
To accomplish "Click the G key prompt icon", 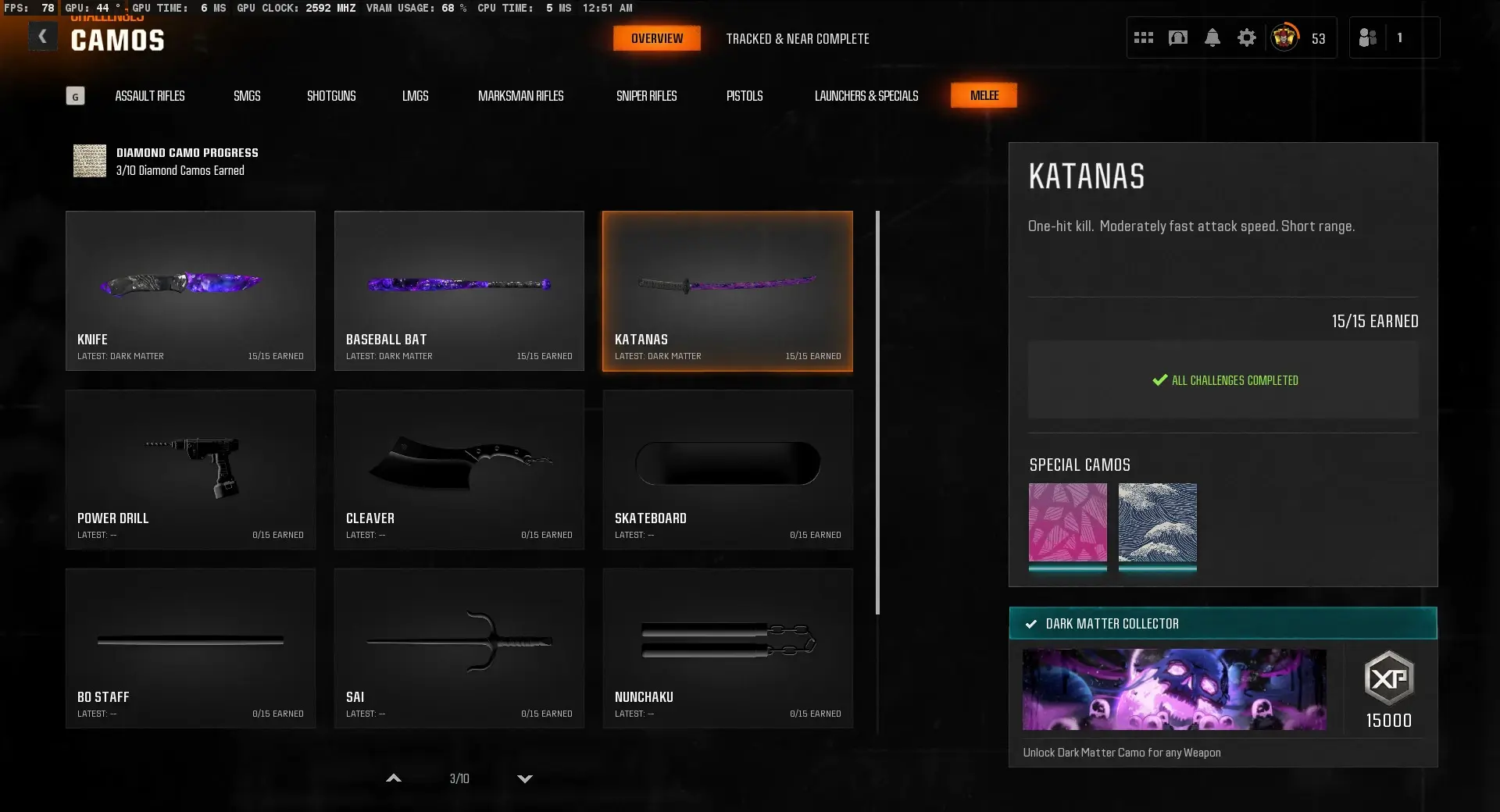I will pyautogui.click(x=75, y=96).
